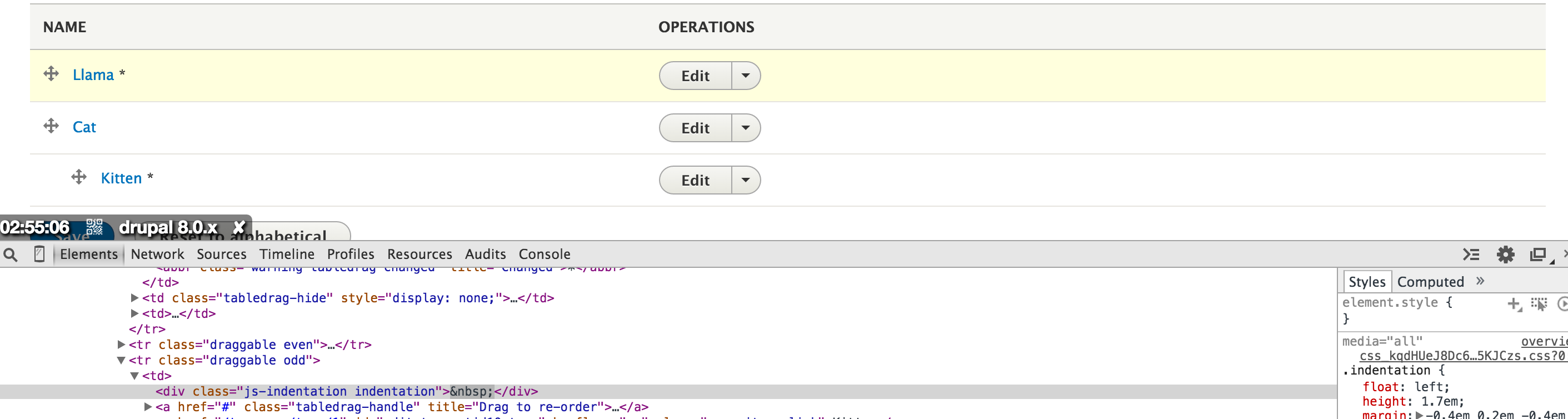Switch to the Audits tab

tap(485, 254)
